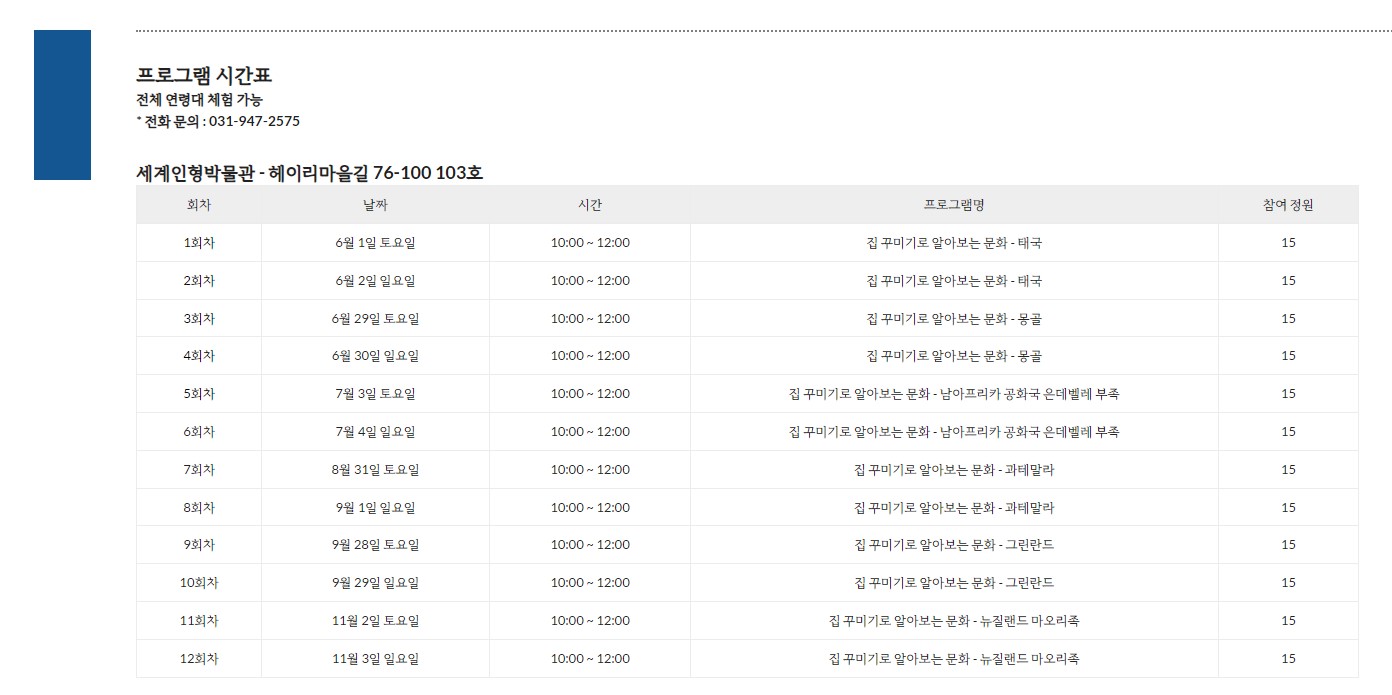Click the 그린란드 program in 10회차 row

coord(954,583)
